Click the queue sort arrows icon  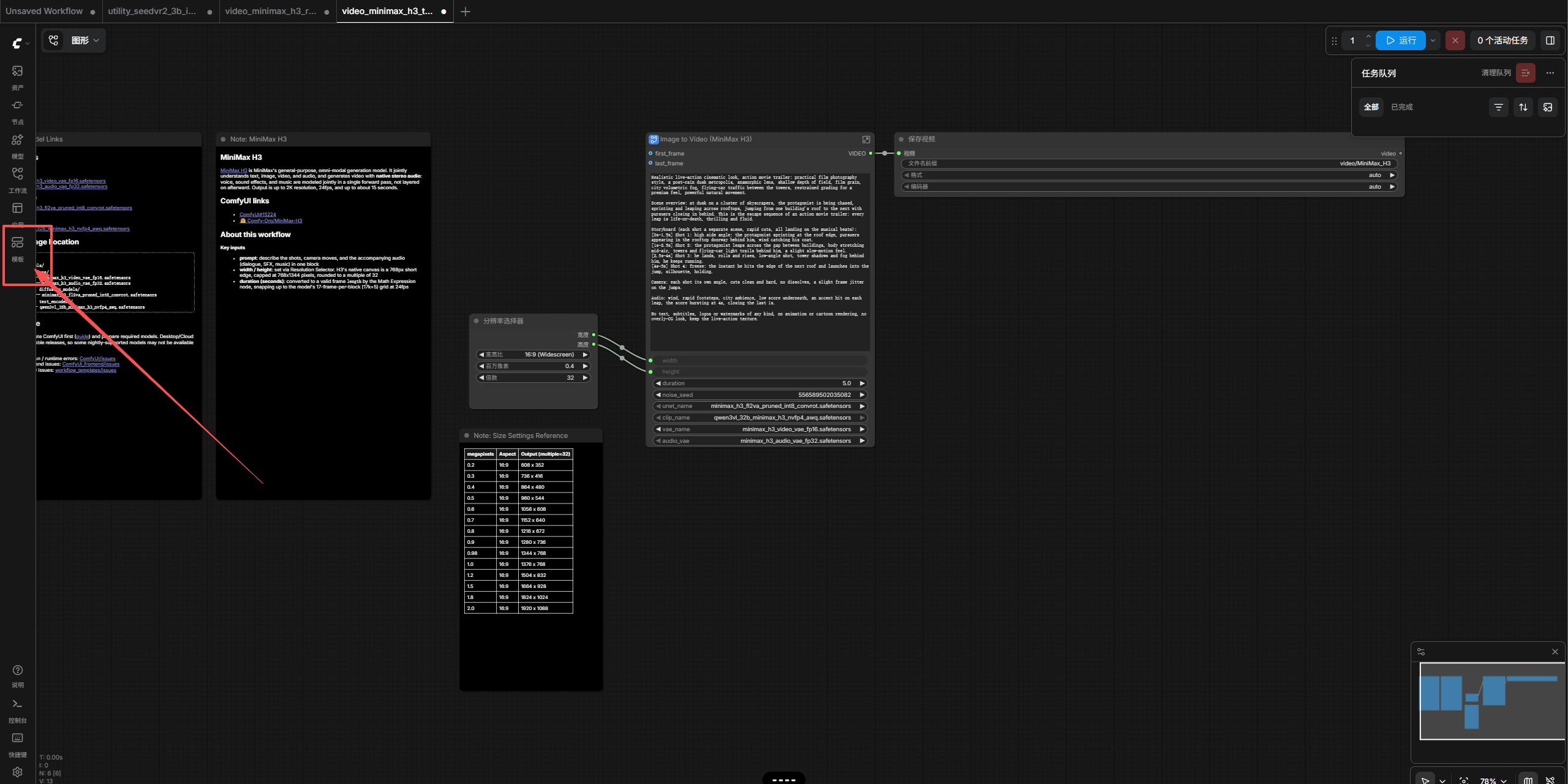(x=1523, y=107)
